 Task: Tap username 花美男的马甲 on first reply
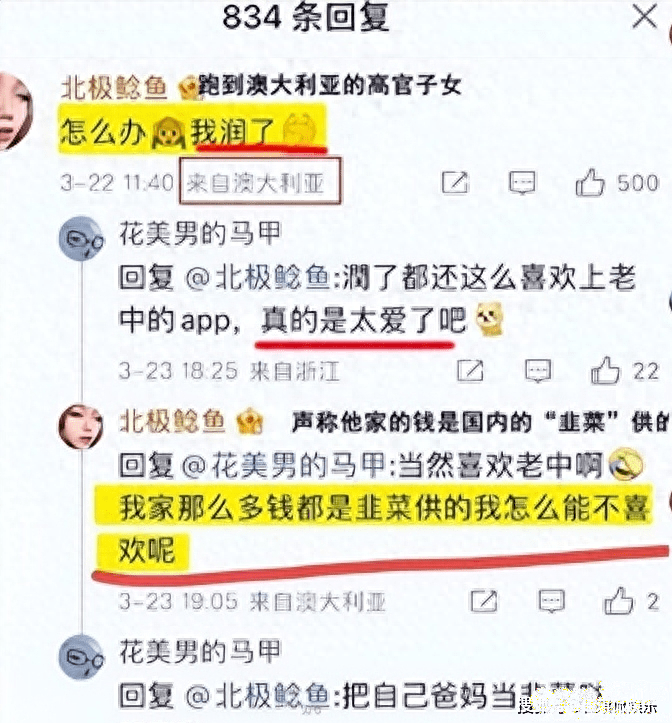pos(200,233)
